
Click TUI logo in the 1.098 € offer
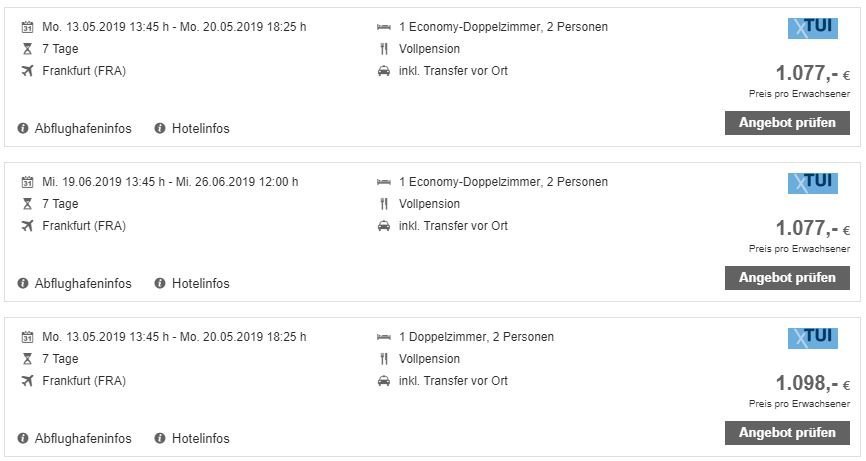pos(812,338)
